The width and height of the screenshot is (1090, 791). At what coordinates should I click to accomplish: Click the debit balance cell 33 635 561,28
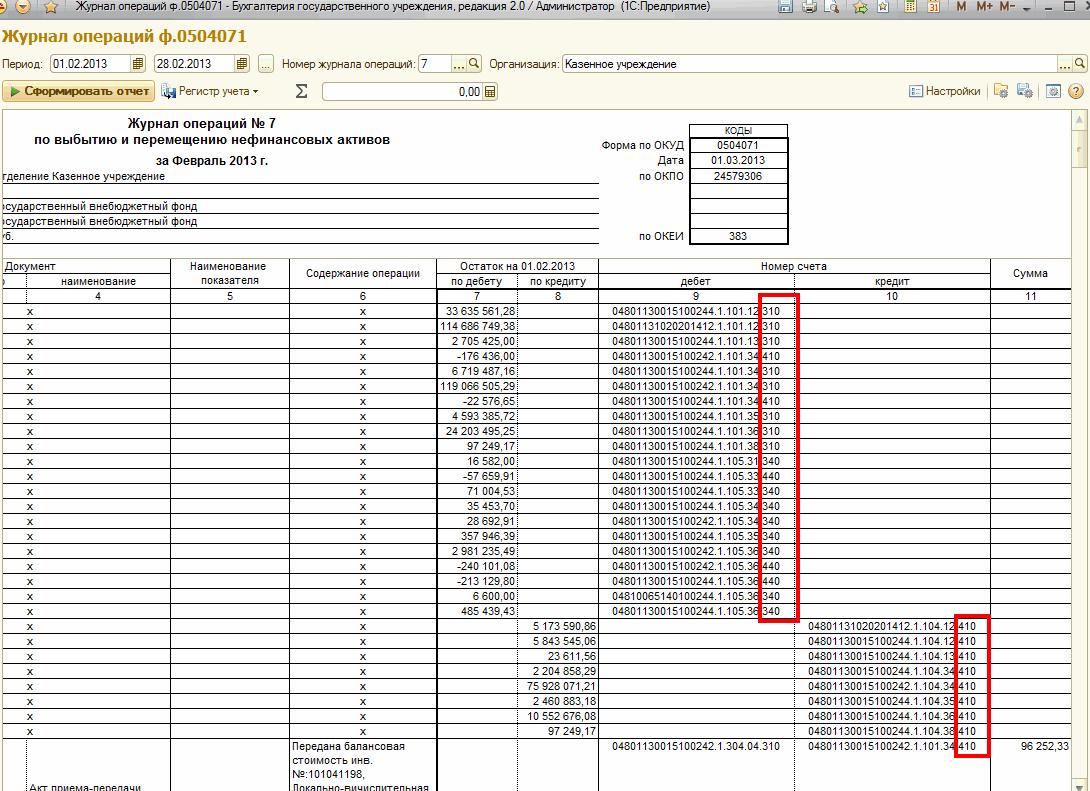pos(477,311)
